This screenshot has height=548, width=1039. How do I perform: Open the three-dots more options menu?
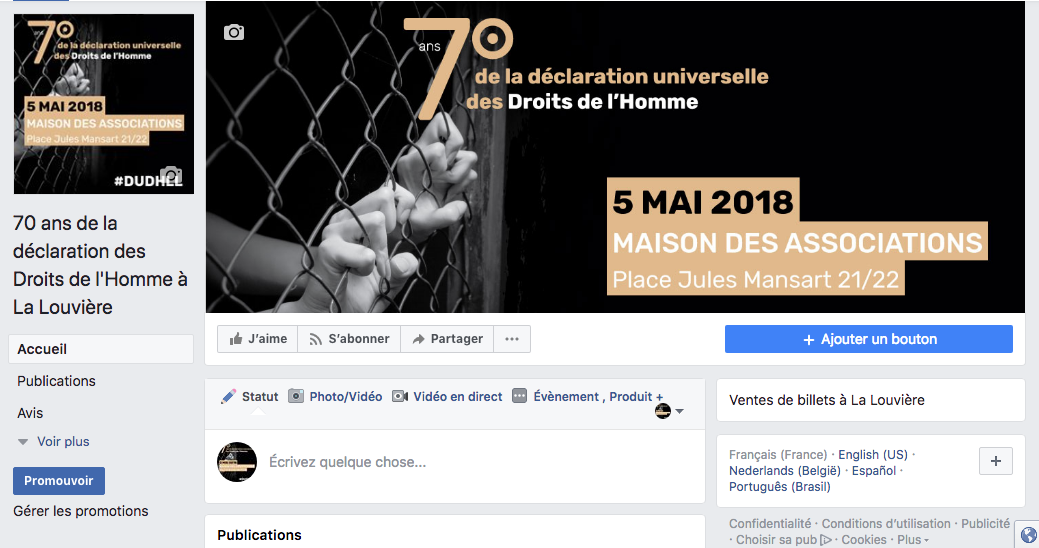(x=512, y=339)
